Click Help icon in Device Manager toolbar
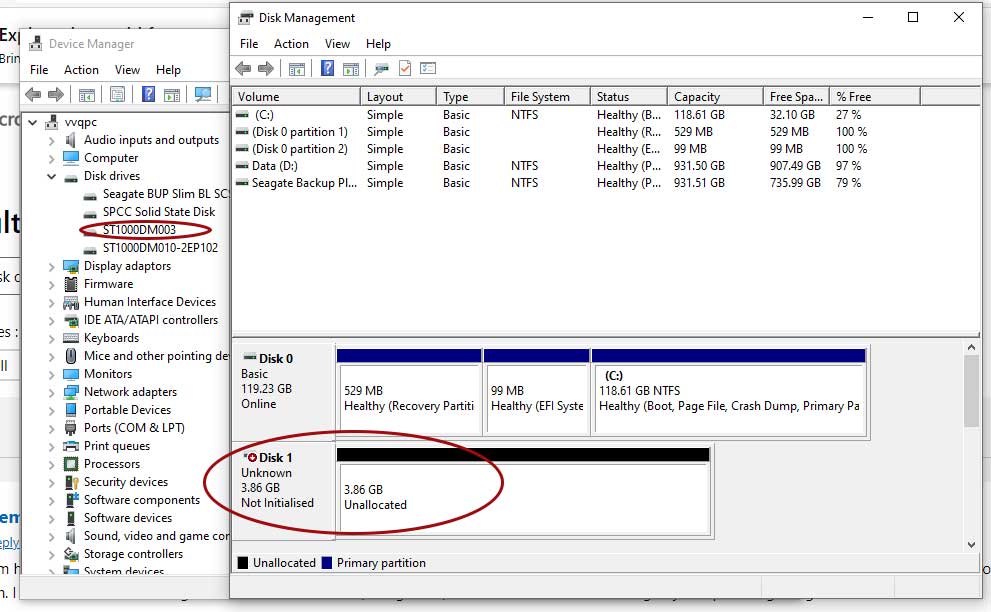Viewport: 991px width, 612px height. click(148, 94)
